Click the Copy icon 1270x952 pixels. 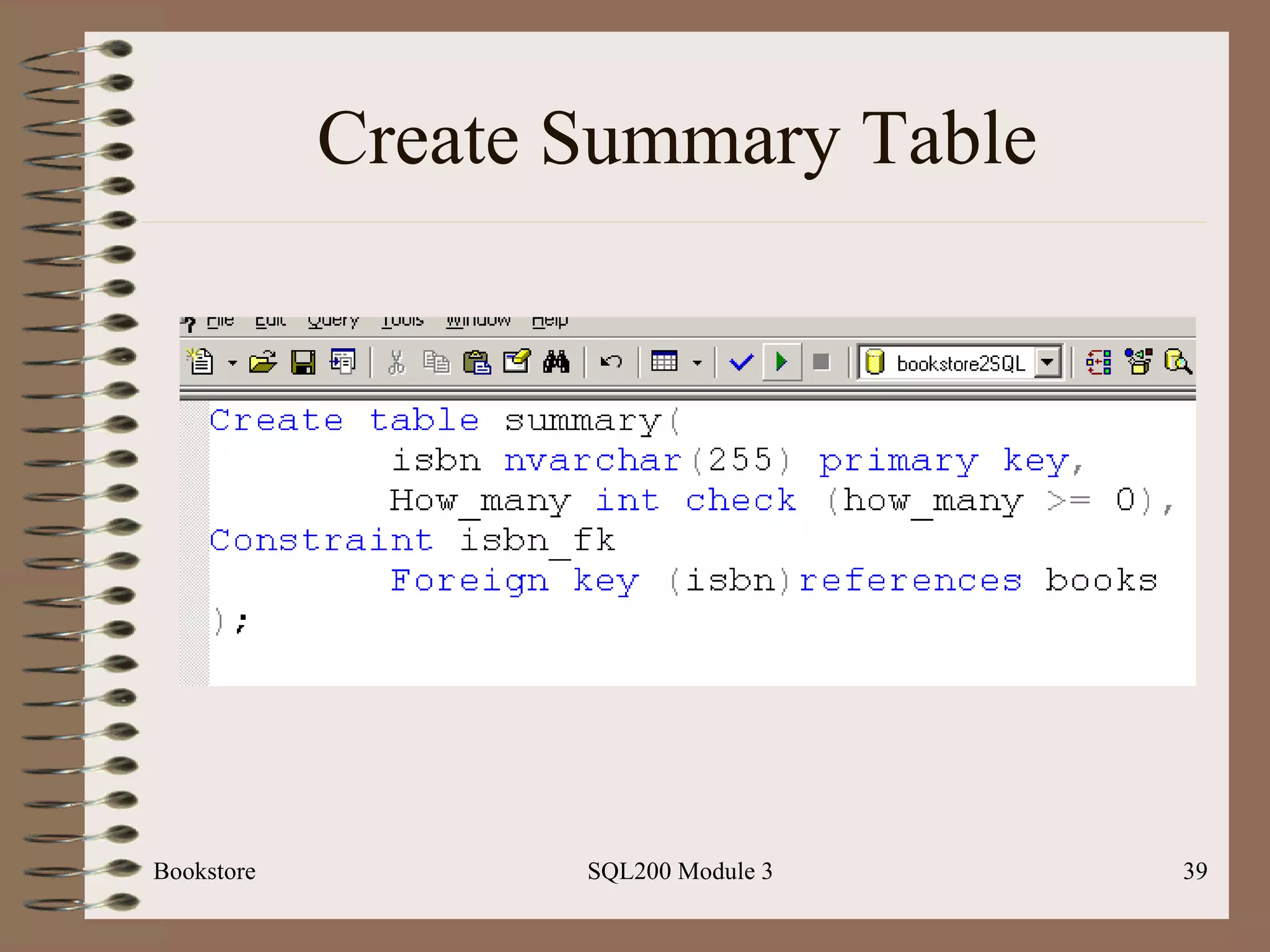[437, 362]
